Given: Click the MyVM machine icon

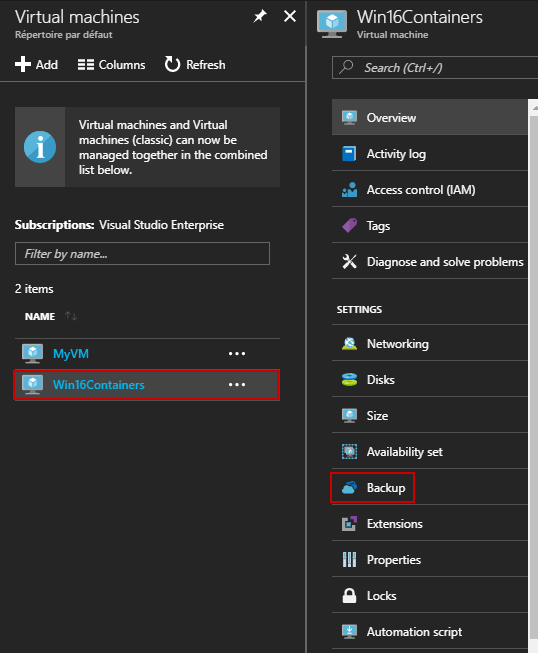Looking at the screenshot, I should coord(32,354).
